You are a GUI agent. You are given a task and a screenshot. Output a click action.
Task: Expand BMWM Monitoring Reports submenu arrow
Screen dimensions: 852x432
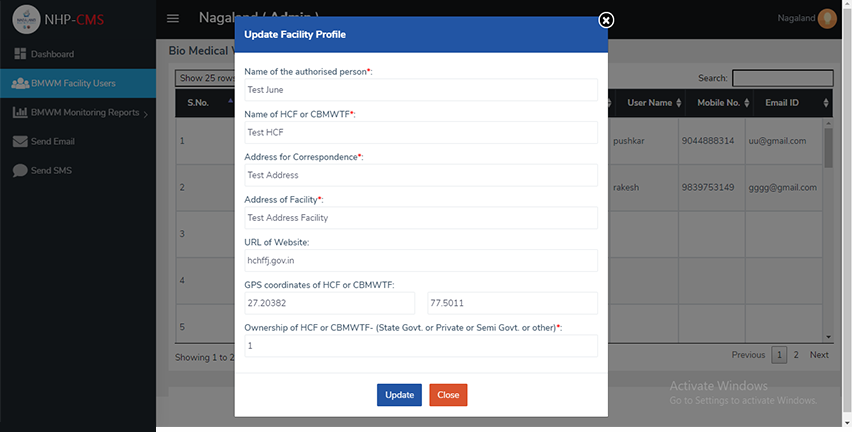click(x=146, y=114)
